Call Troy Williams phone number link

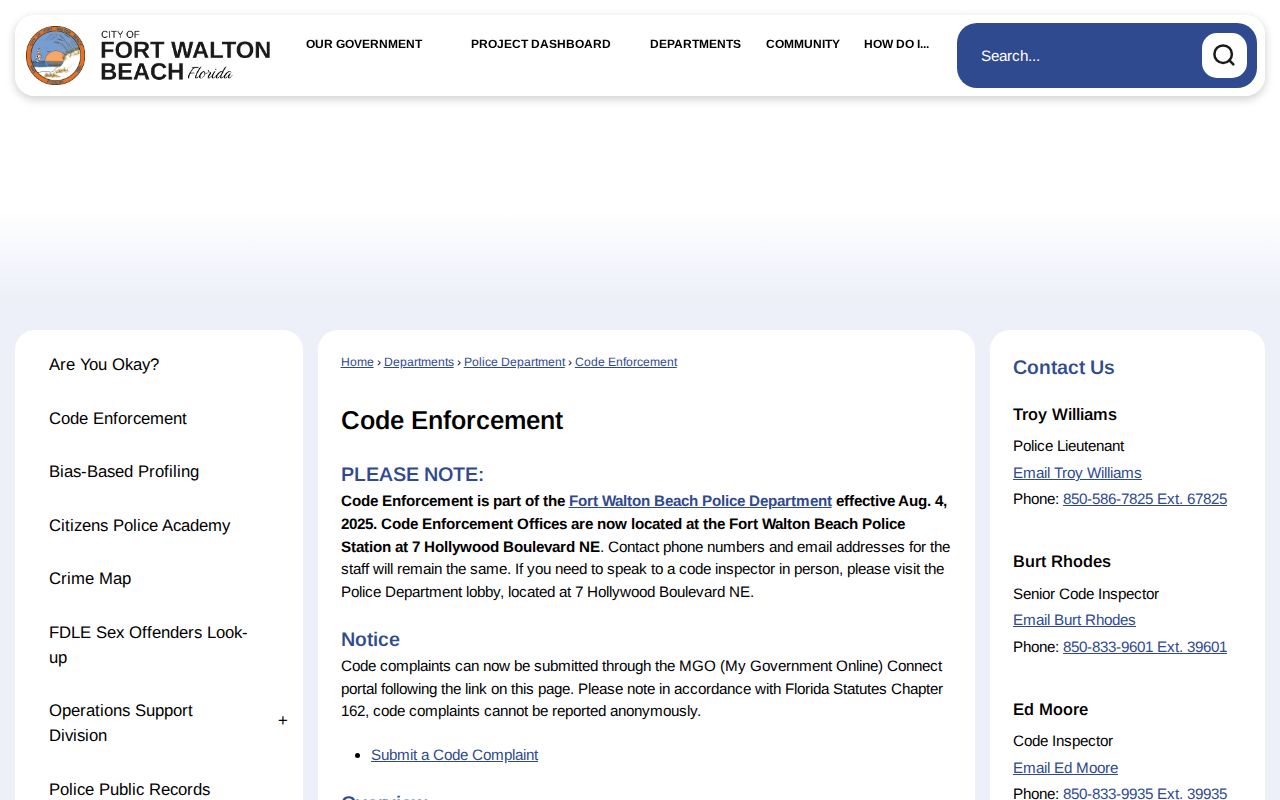pos(1145,499)
